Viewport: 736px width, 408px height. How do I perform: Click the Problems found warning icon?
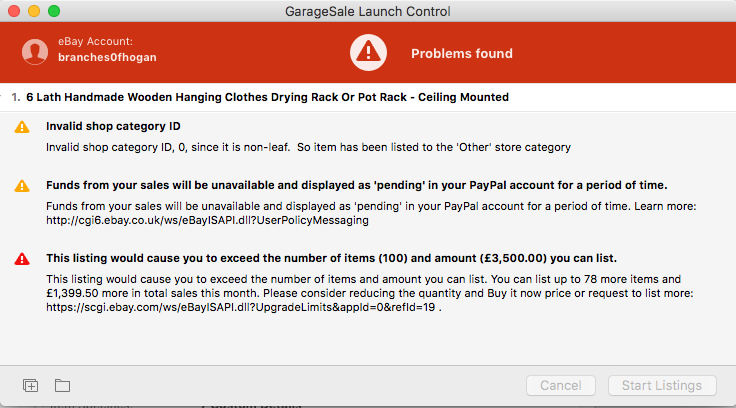368,53
